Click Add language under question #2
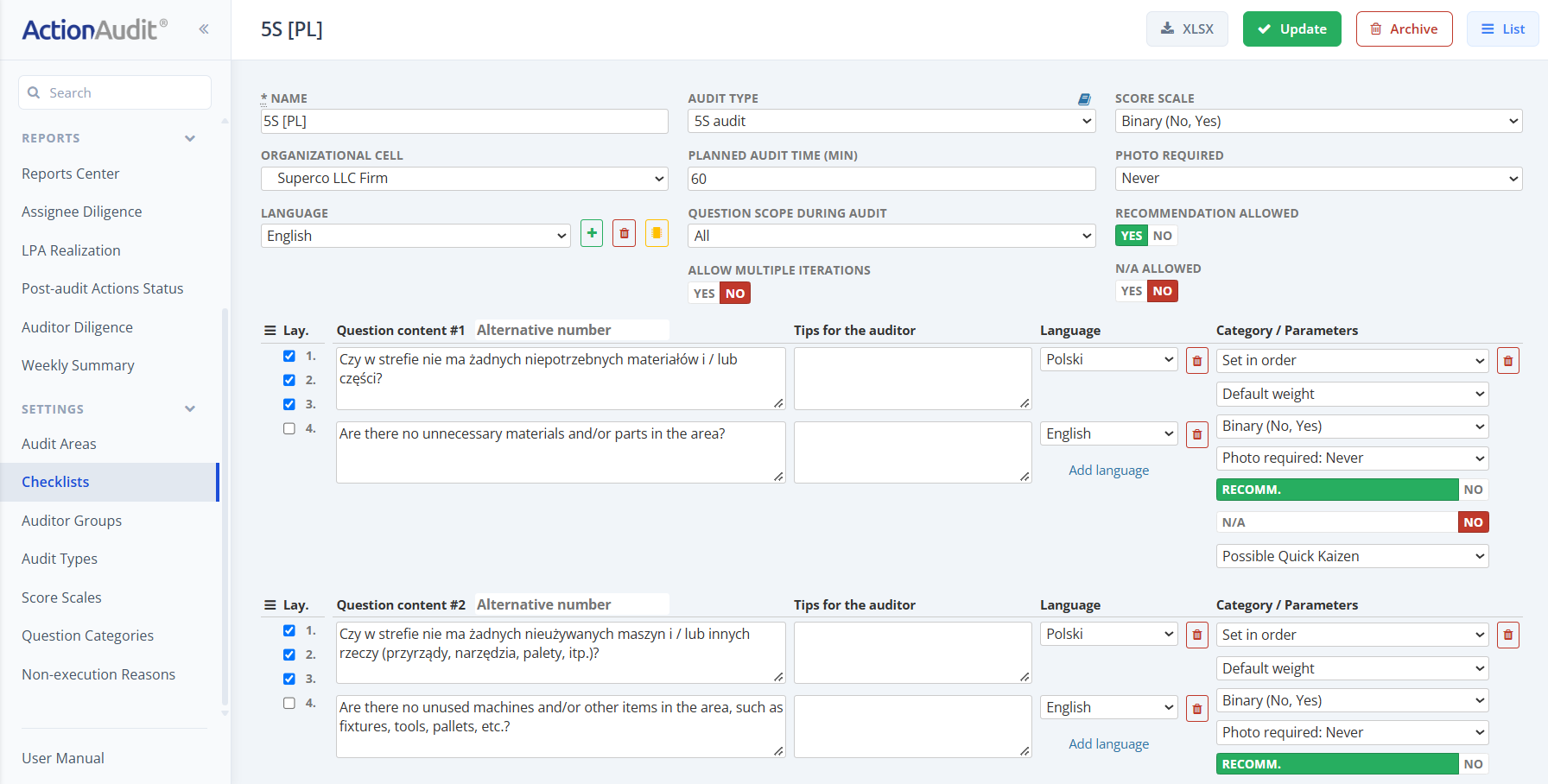This screenshot has width=1548, height=784. (1108, 744)
